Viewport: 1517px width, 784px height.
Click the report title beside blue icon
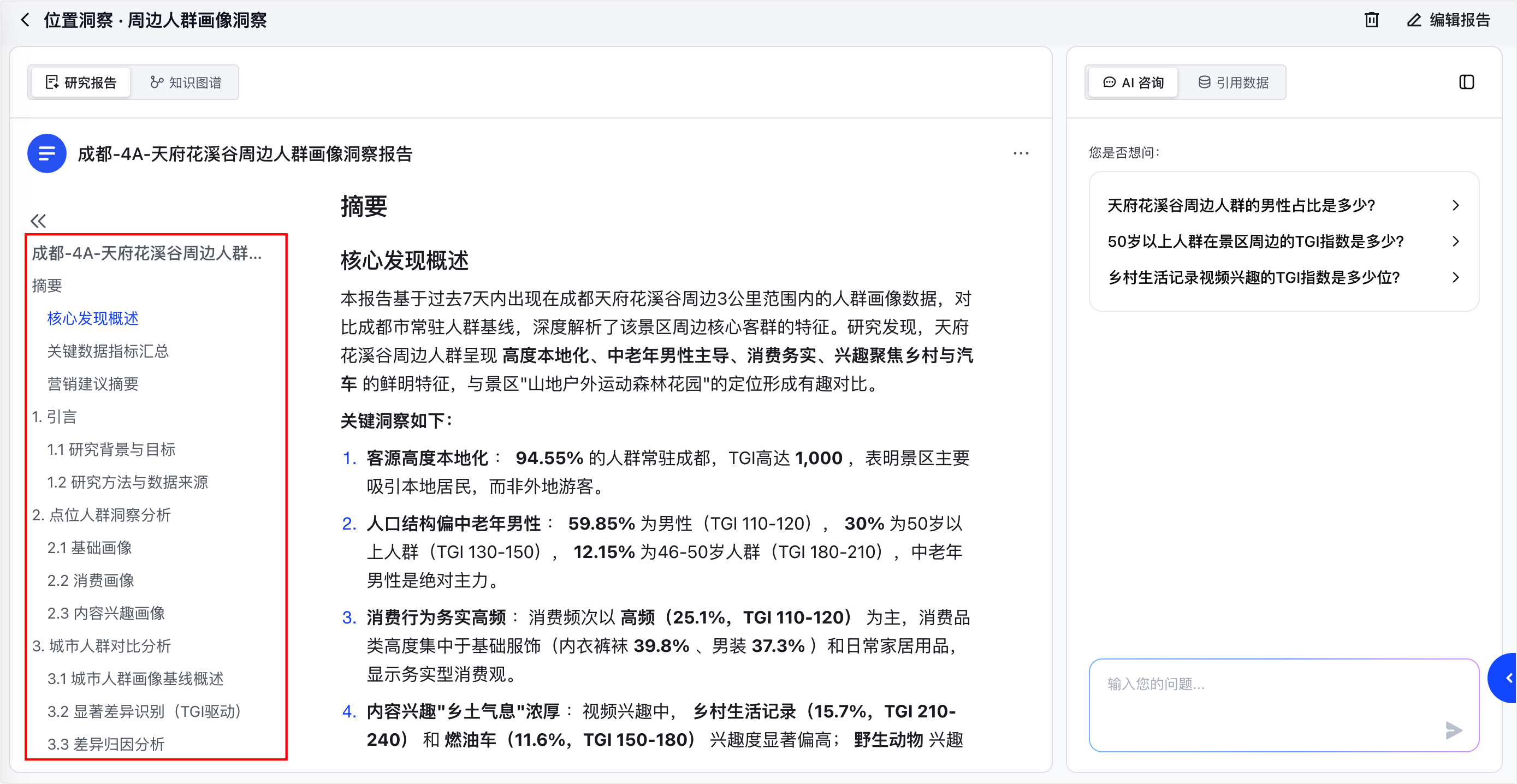point(245,153)
